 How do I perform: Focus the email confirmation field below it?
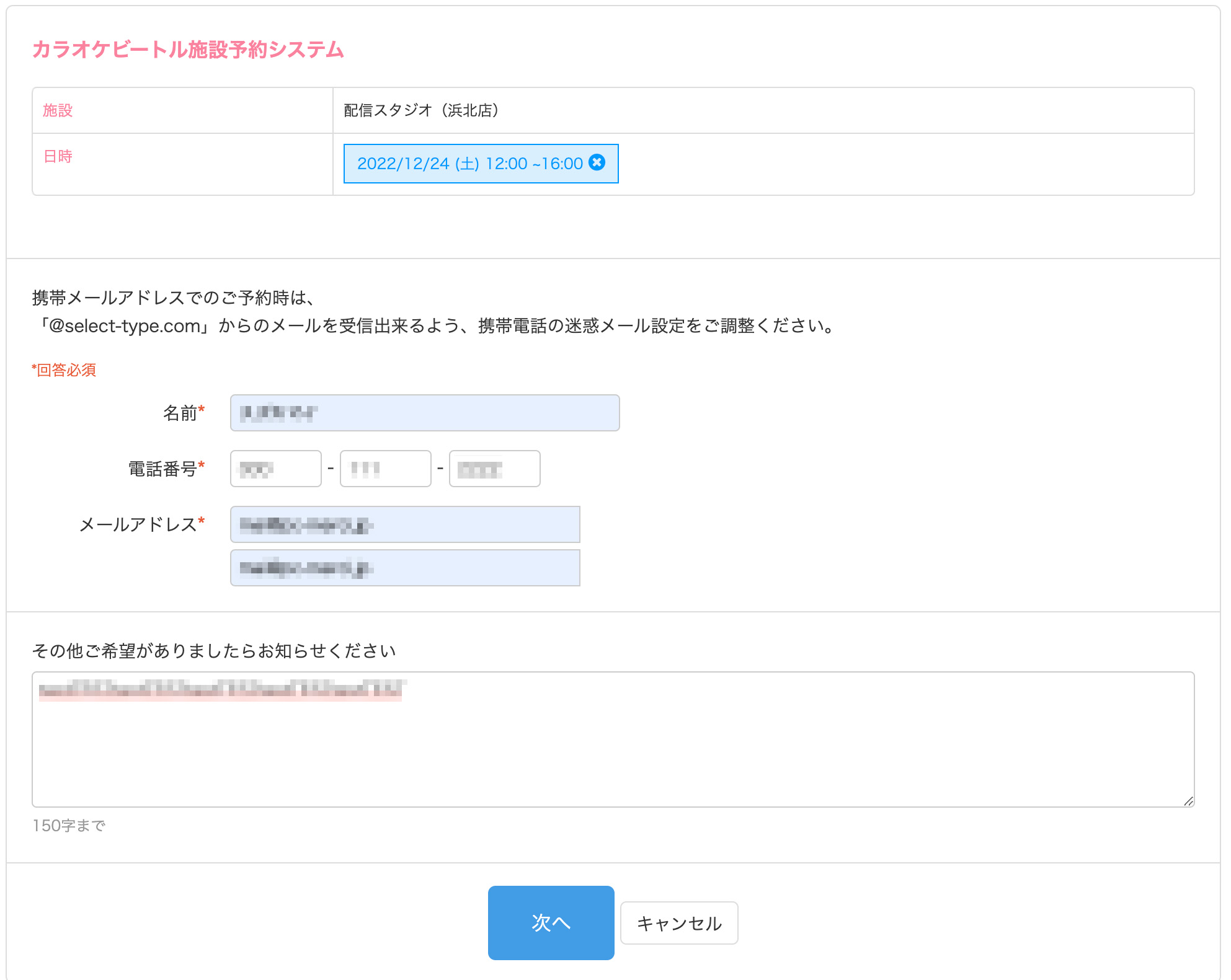(406, 568)
